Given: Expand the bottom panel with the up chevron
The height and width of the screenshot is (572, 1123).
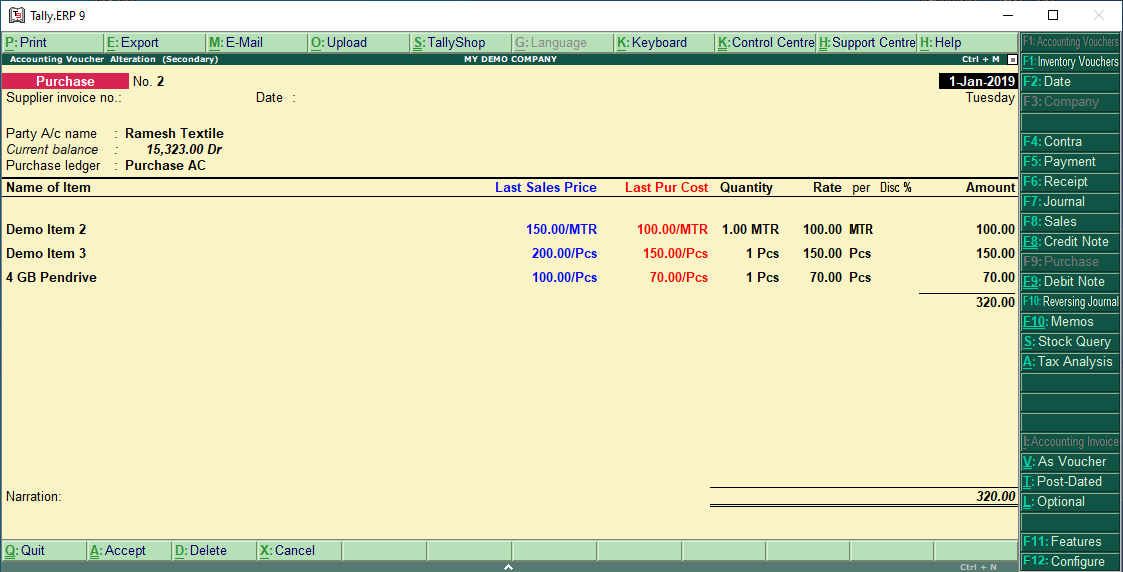Looking at the screenshot, I should 509,567.
